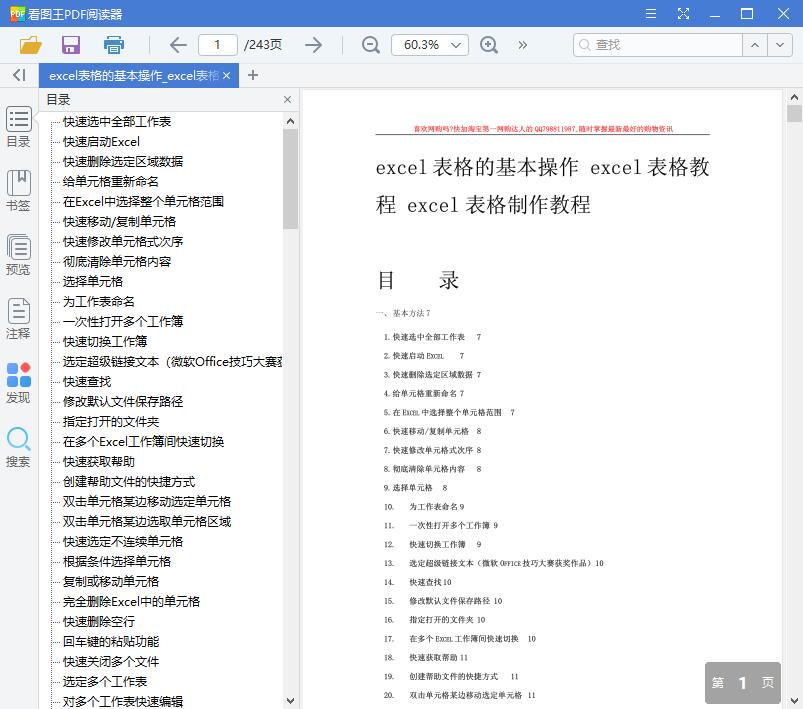Select outline item 快速选中全部工作表

[x=117, y=121]
